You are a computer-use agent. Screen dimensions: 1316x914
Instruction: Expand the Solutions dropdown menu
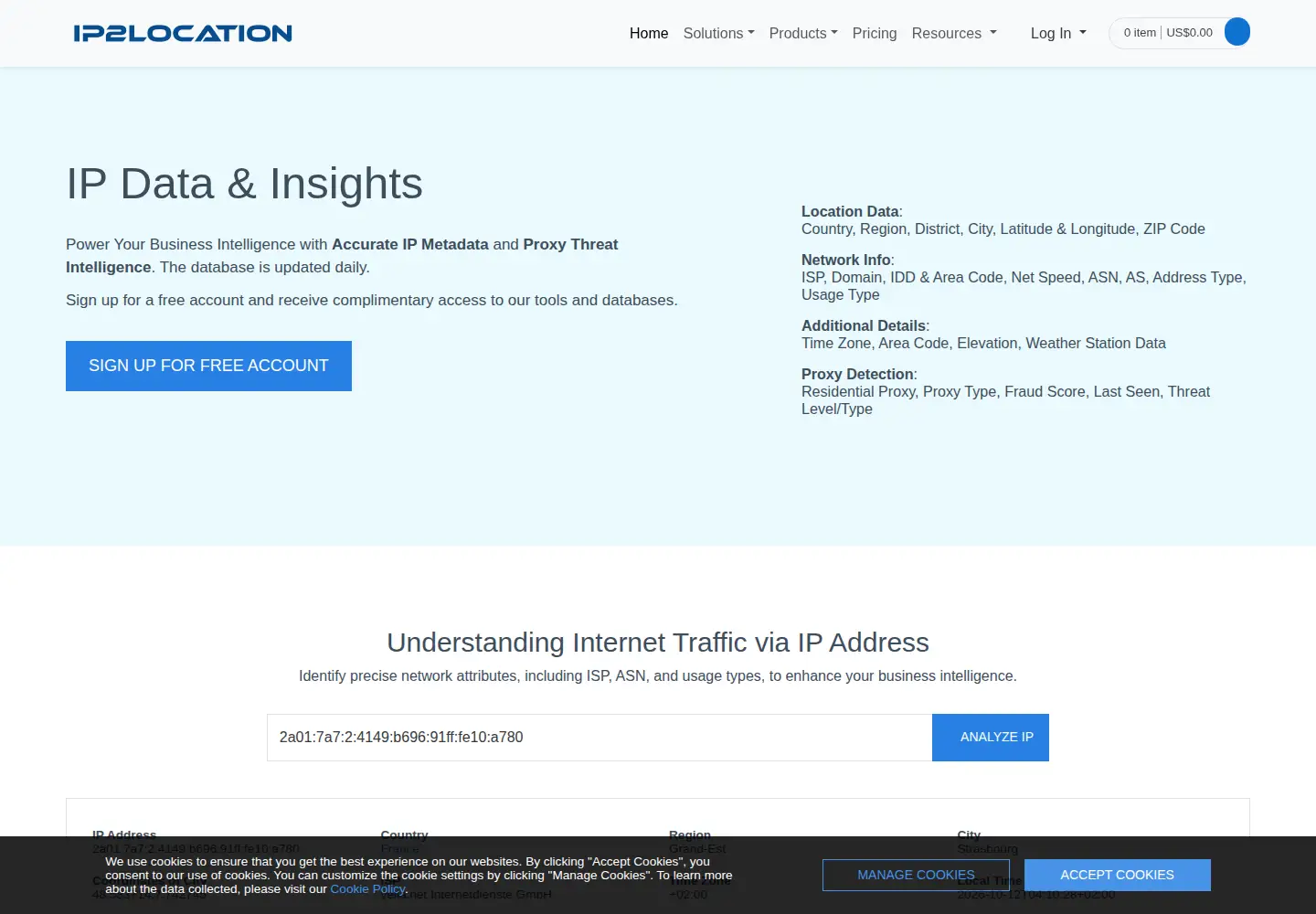pyautogui.click(x=719, y=33)
